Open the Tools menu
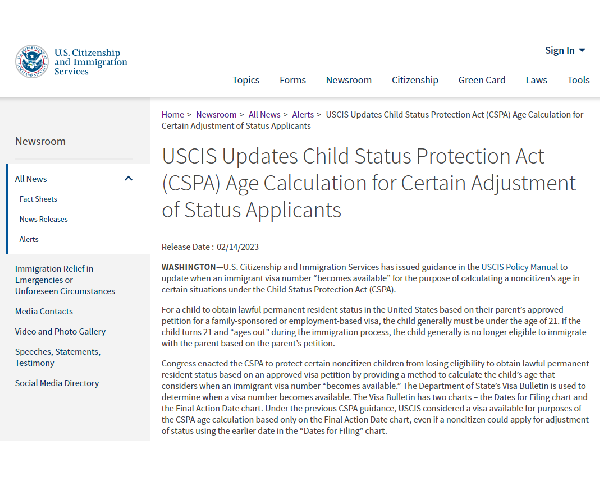600x480 pixels. coord(579,80)
